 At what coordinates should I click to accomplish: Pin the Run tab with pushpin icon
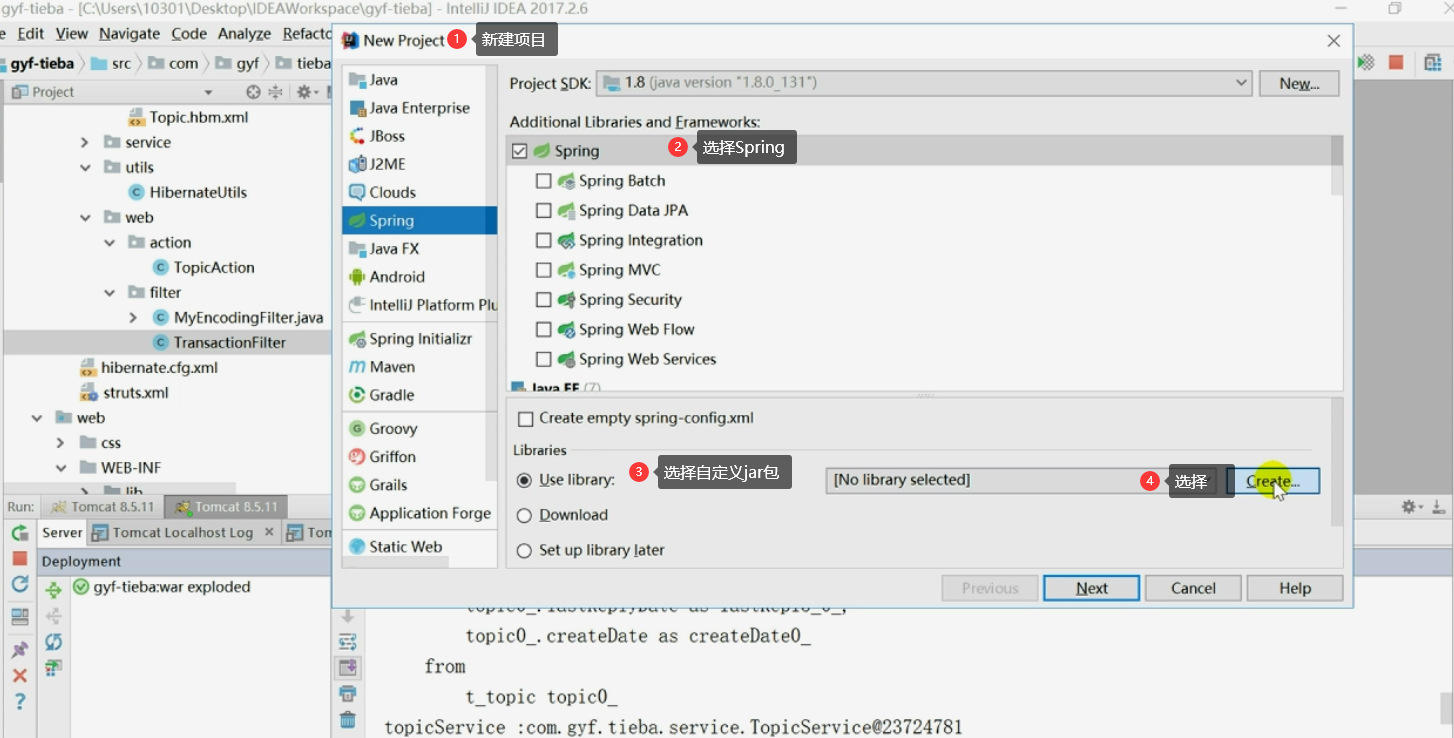click(x=20, y=650)
